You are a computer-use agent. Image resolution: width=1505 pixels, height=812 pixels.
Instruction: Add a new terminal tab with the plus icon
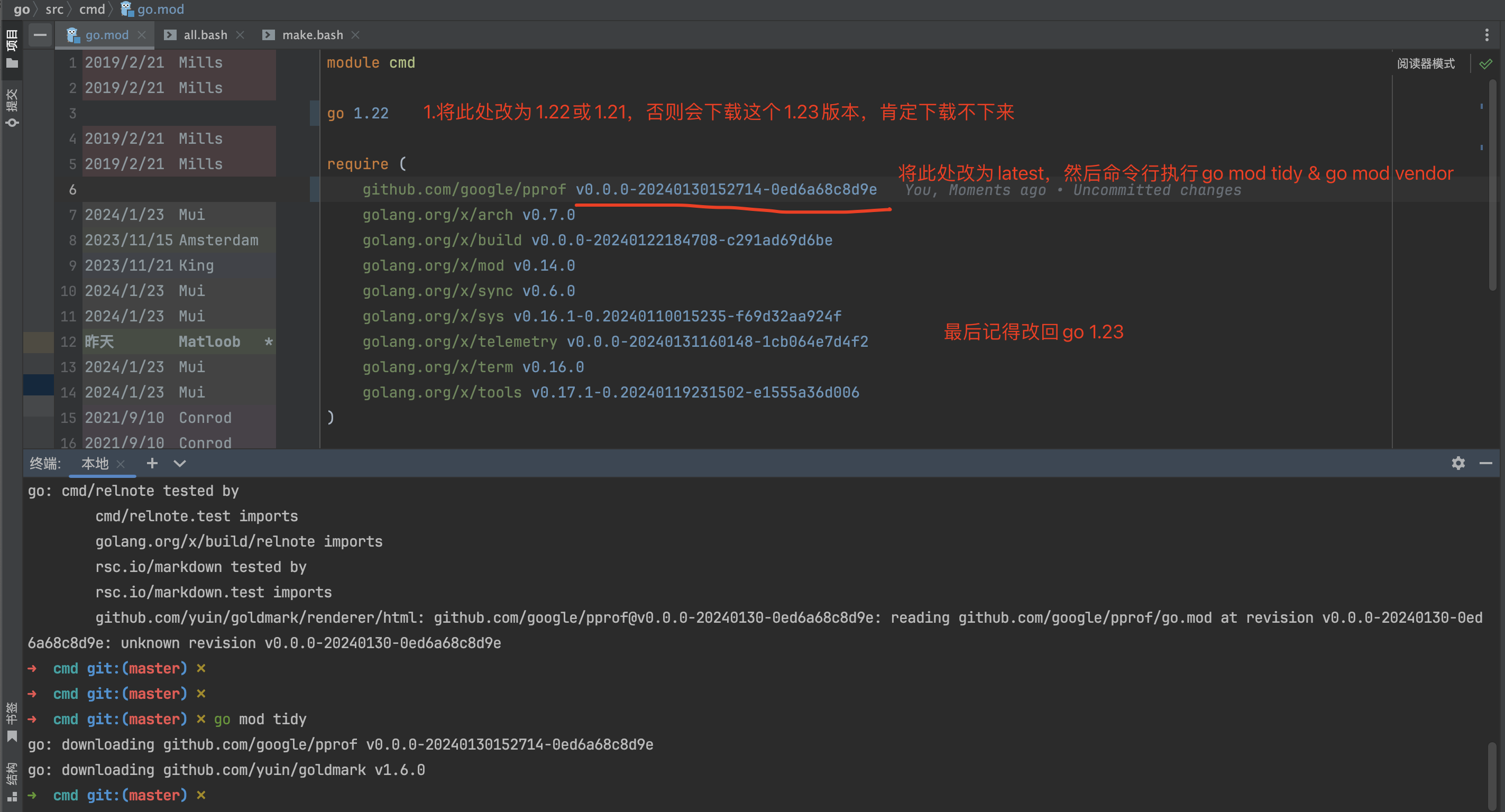click(152, 463)
